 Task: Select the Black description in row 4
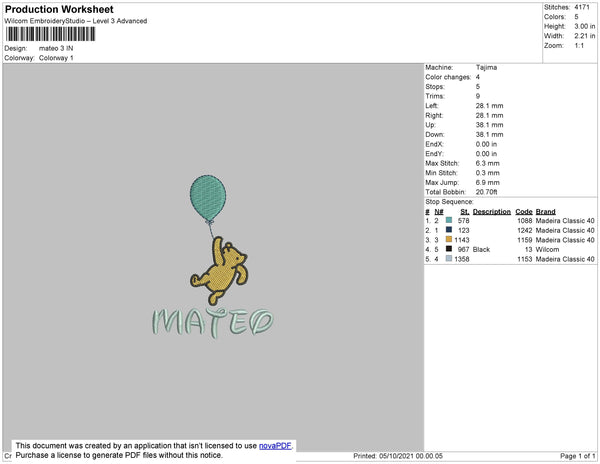(481, 249)
